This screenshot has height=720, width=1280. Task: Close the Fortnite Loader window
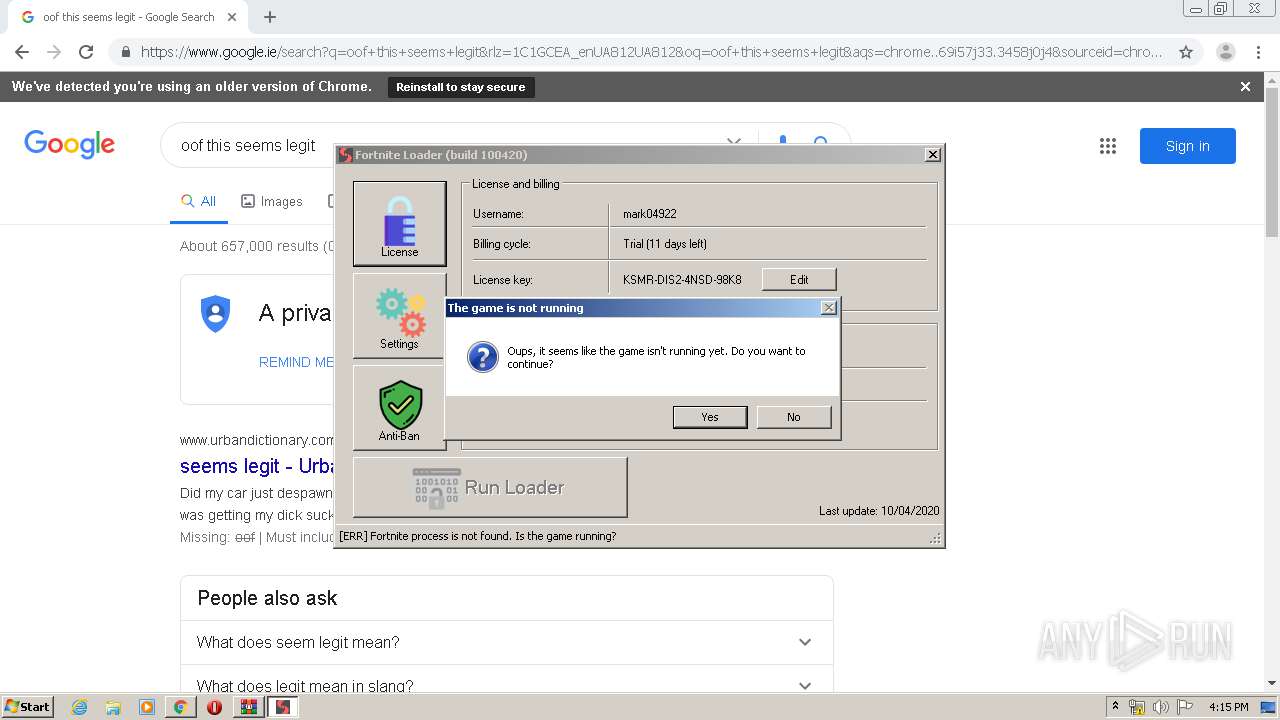pos(932,155)
